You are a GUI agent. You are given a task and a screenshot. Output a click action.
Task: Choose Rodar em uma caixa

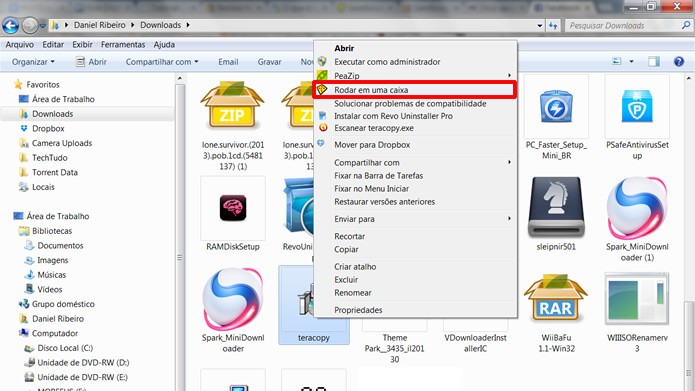415,90
